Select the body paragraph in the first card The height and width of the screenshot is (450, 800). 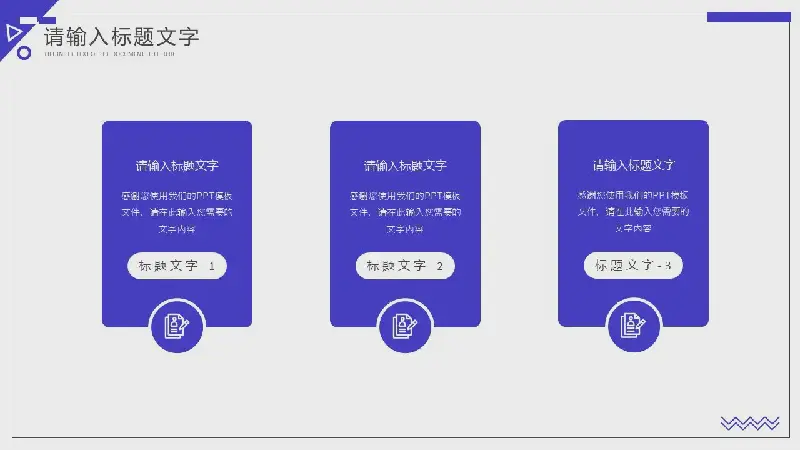pyautogui.click(x=177, y=212)
